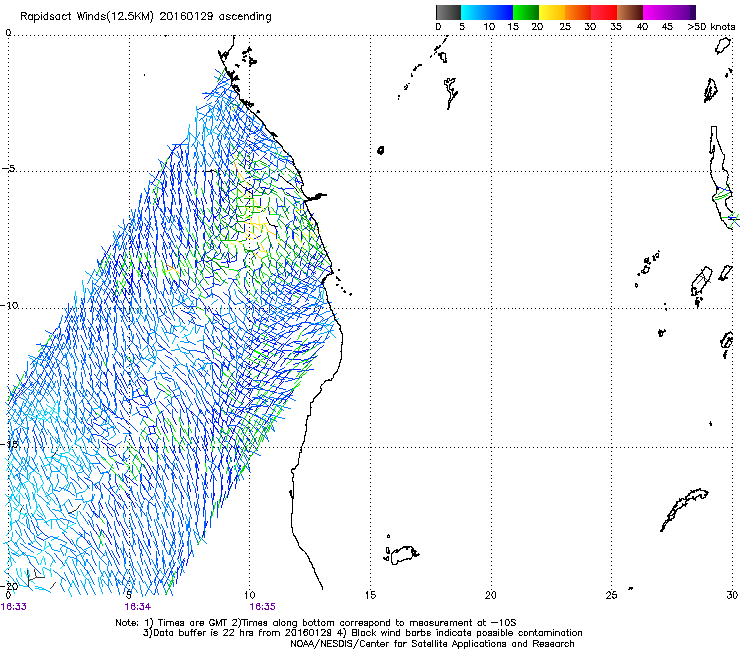Click the '35' label under the color legend
This screenshot has height=650, width=740.
[616, 27]
